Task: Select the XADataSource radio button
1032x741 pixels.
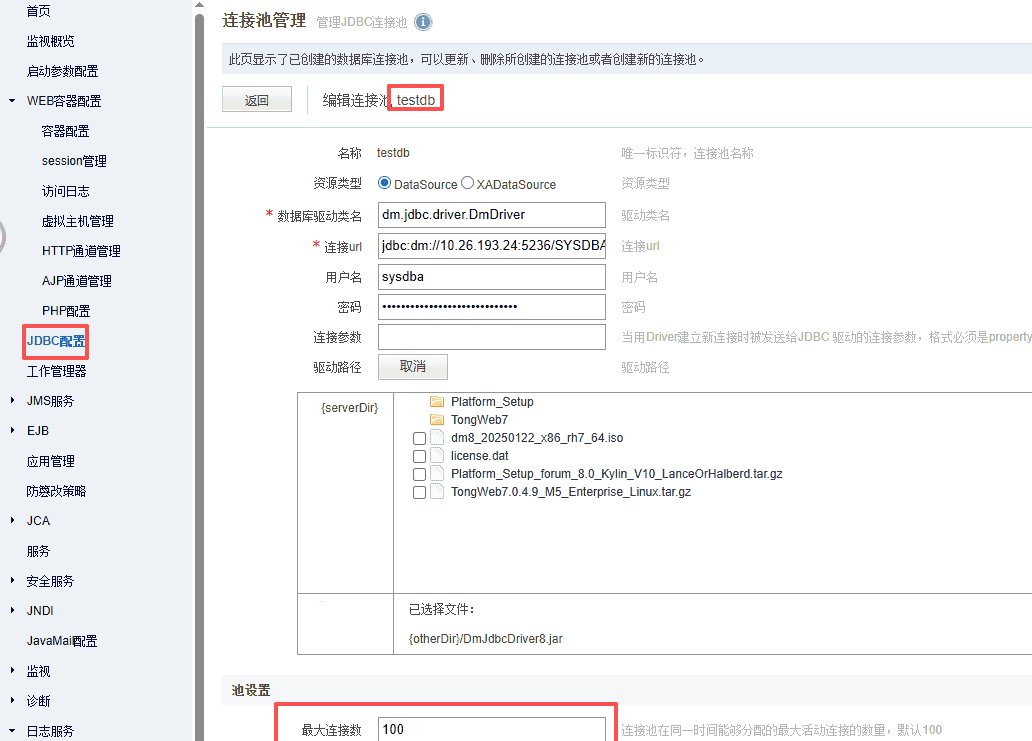Action: coord(467,184)
